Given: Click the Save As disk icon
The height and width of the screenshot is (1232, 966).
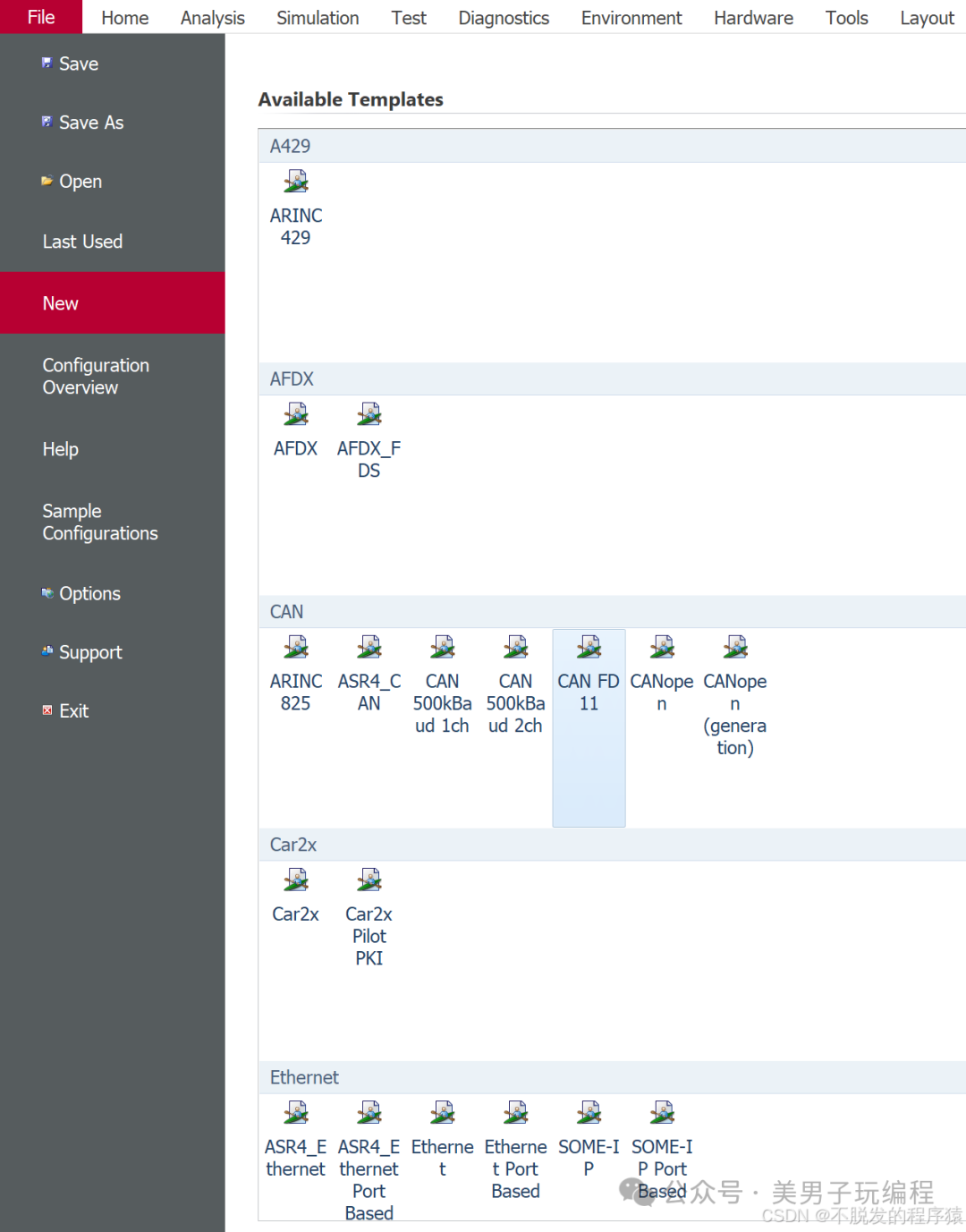Looking at the screenshot, I should coord(47,122).
